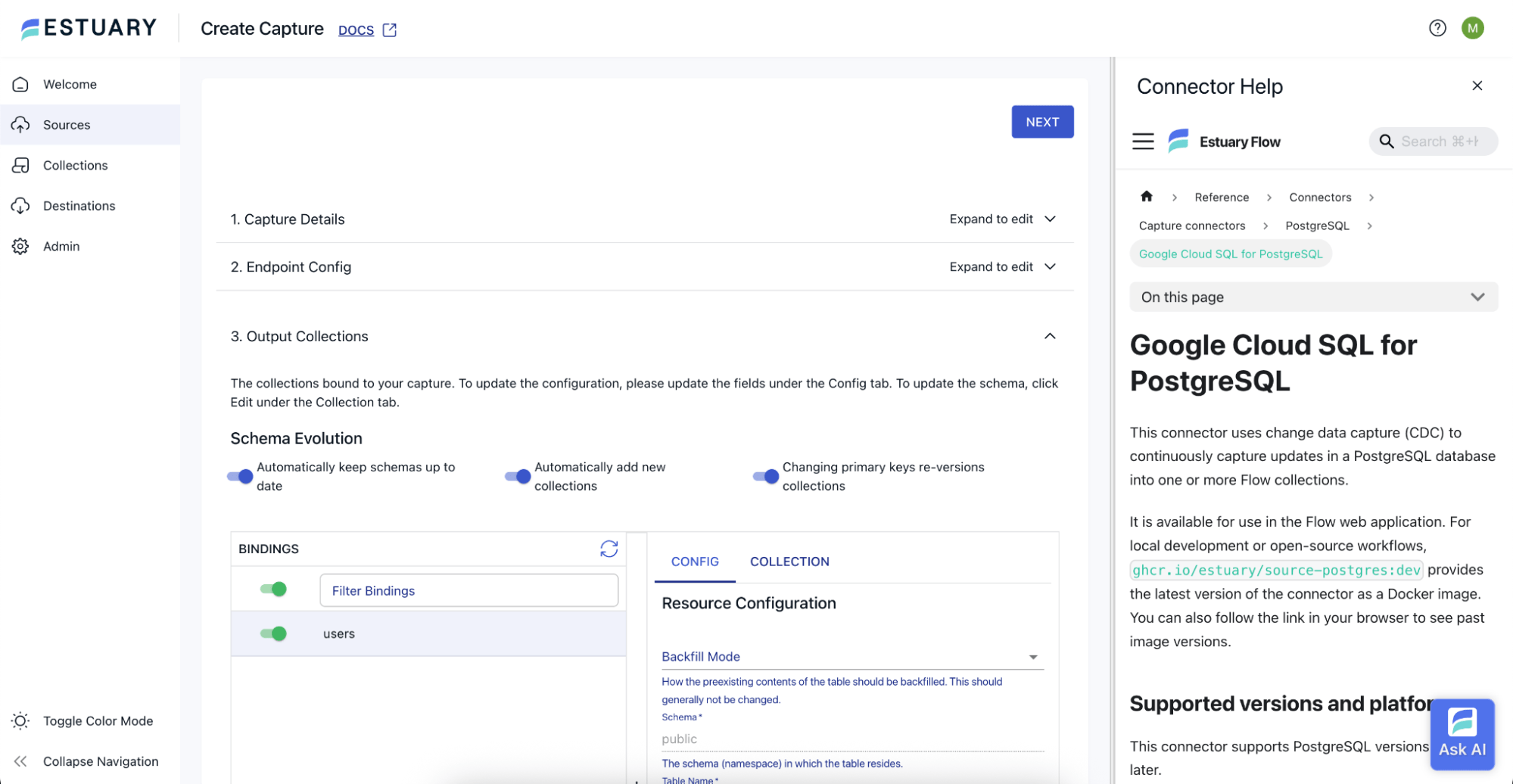Click the NEXT button
Screen dimensions: 1513x784
1042,122
